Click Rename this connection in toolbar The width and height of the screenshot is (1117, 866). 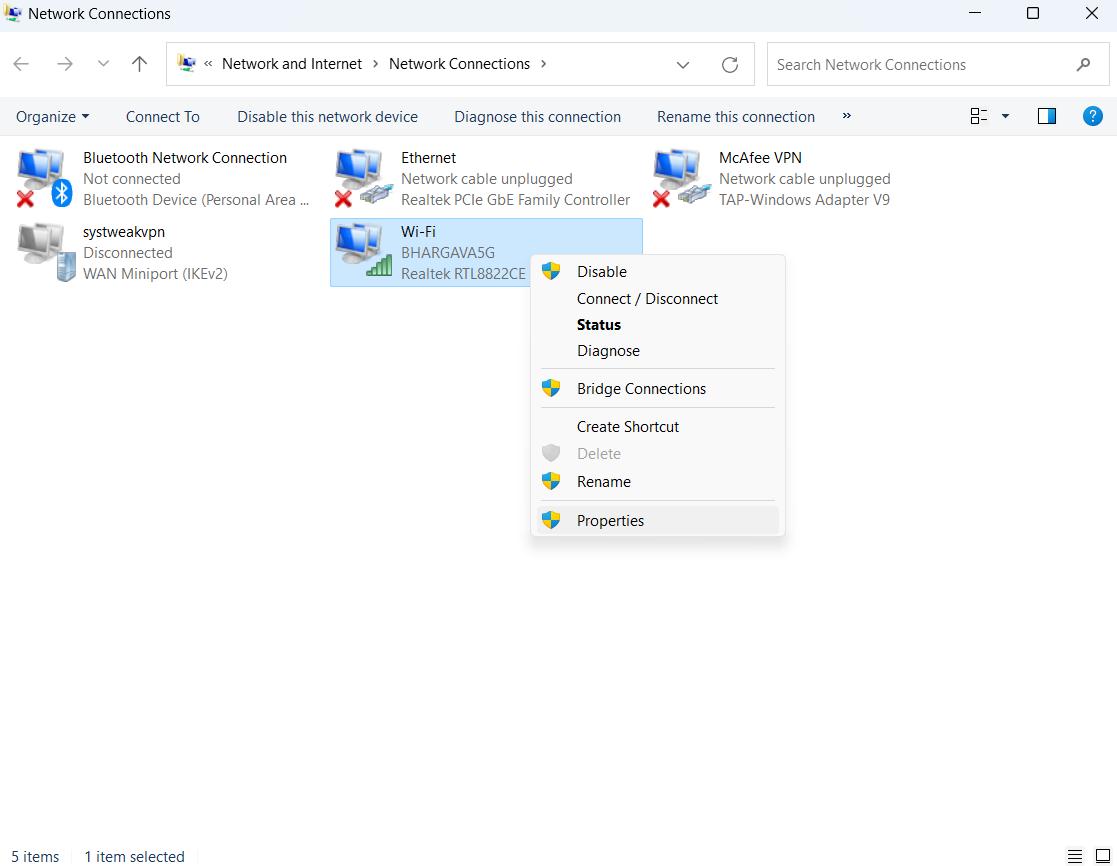click(x=735, y=117)
